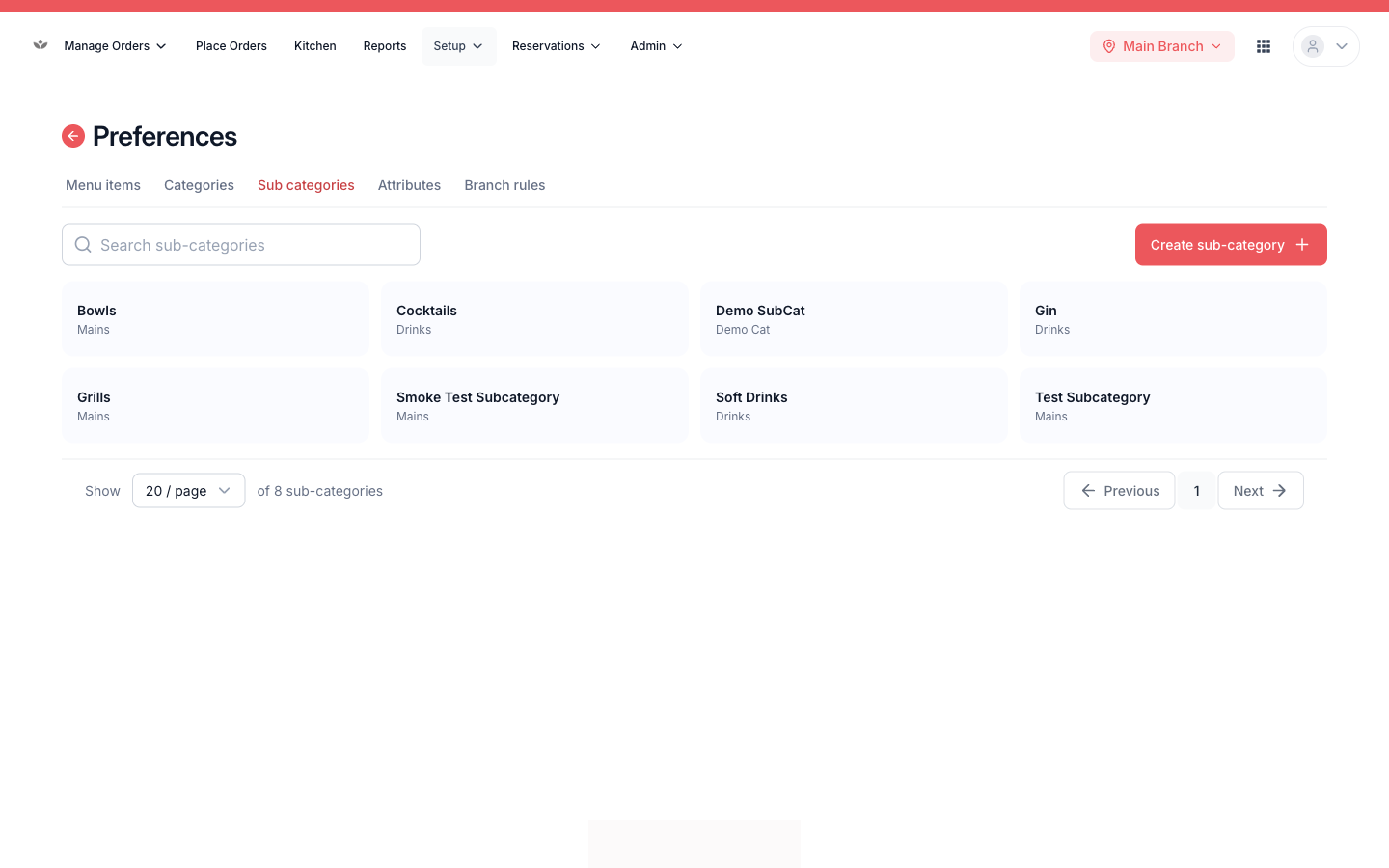Switch to the Branch rules tab
1389x868 pixels.
(504, 185)
